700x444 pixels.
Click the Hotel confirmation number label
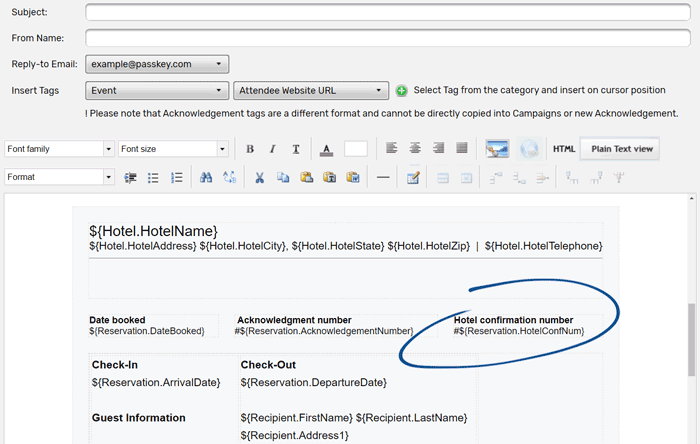pyautogui.click(x=513, y=320)
